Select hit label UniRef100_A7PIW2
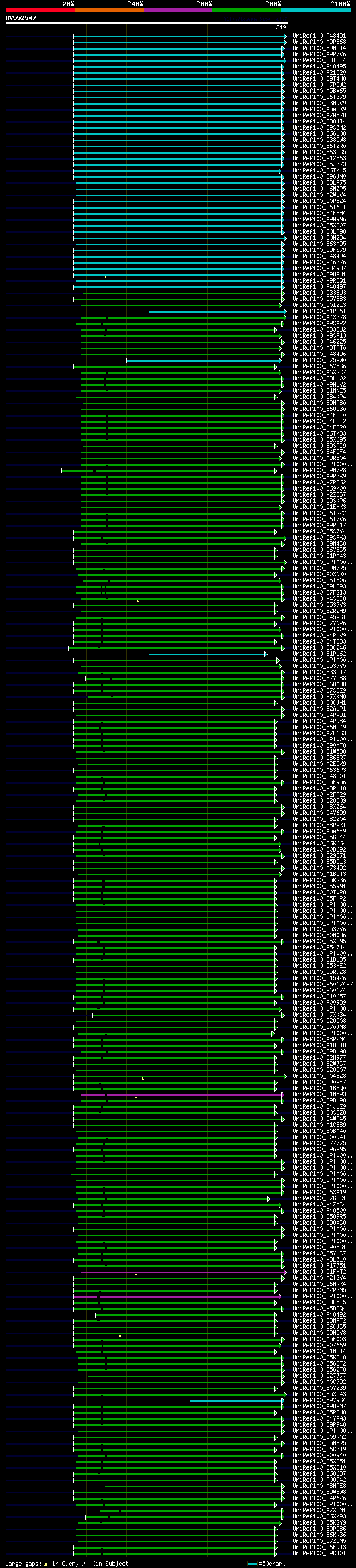The image size is (356, 1568). [319, 85]
